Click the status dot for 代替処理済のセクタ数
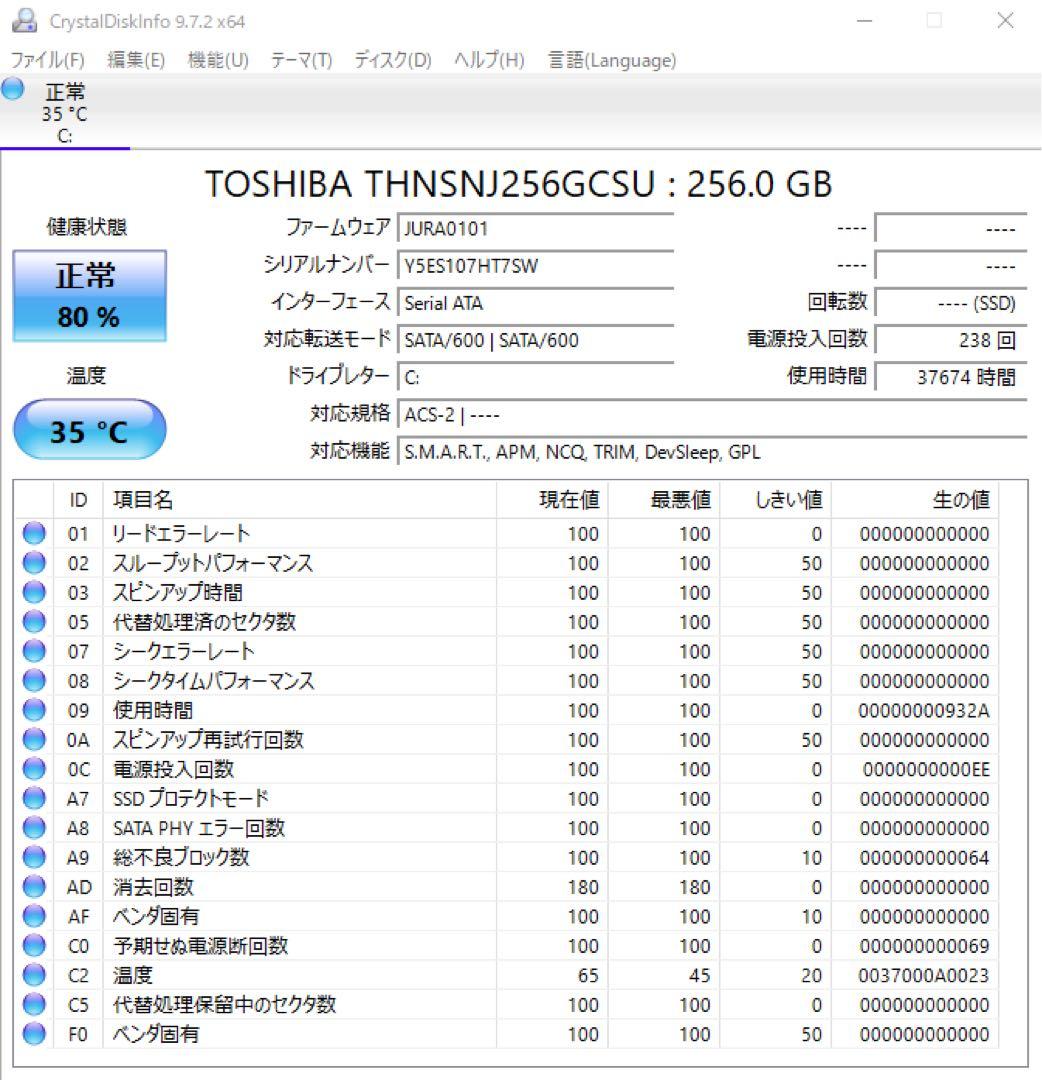 pos(32,622)
